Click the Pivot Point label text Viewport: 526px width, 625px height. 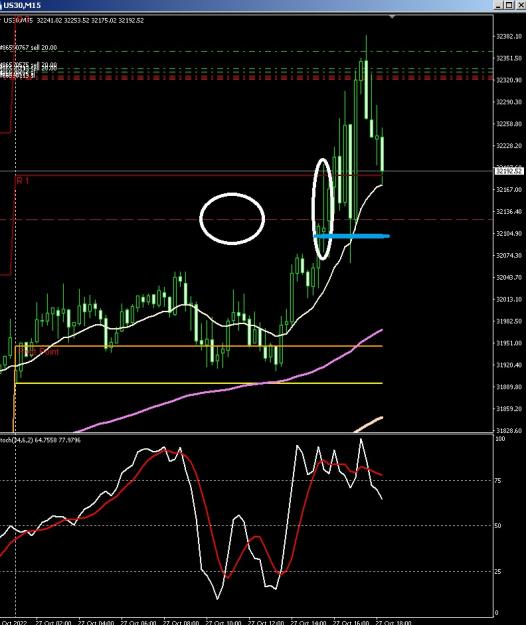click(x=38, y=352)
